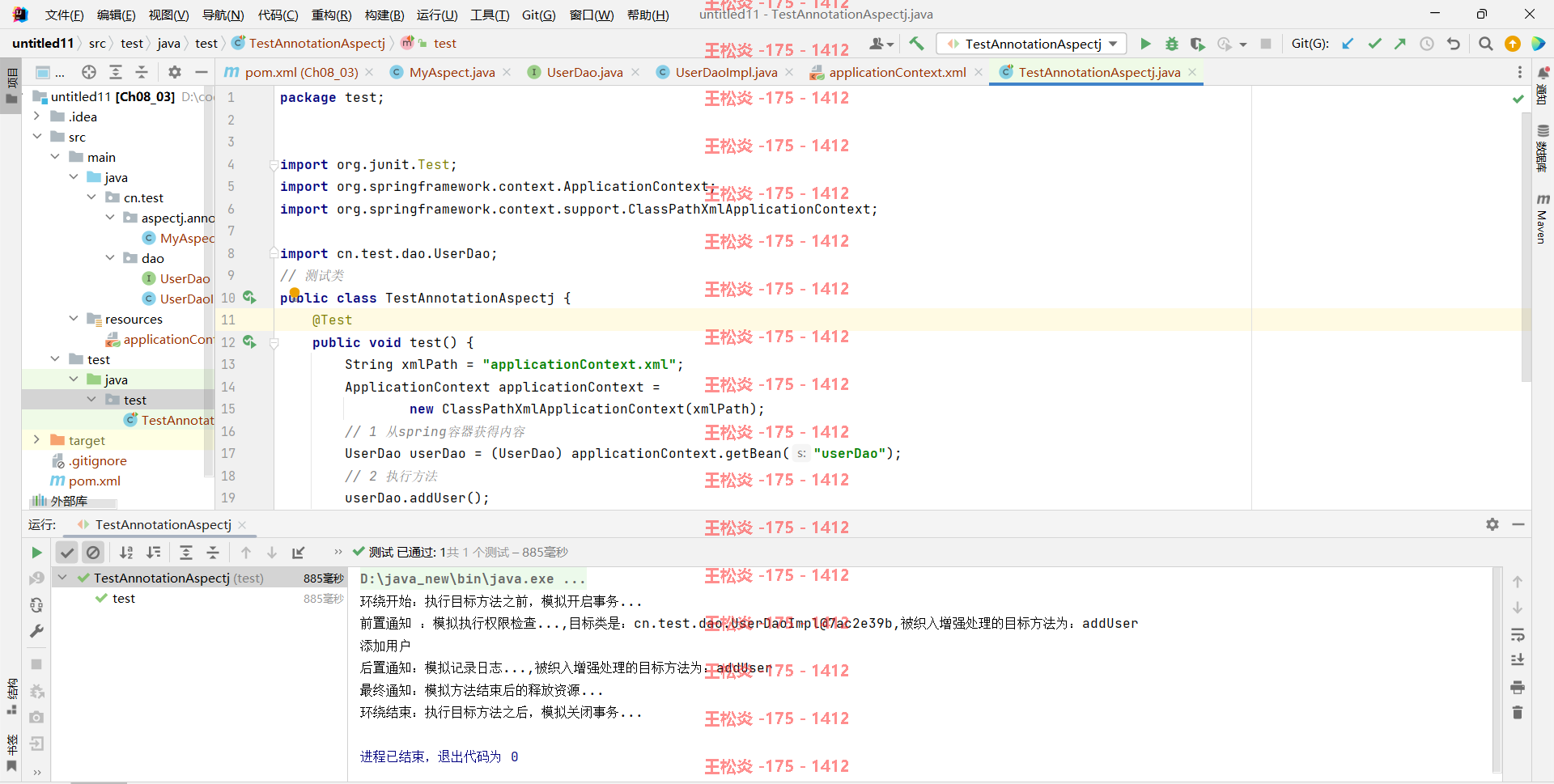The image size is (1554, 784).
Task: Start debugging with the bug icon
Action: tap(1171, 44)
